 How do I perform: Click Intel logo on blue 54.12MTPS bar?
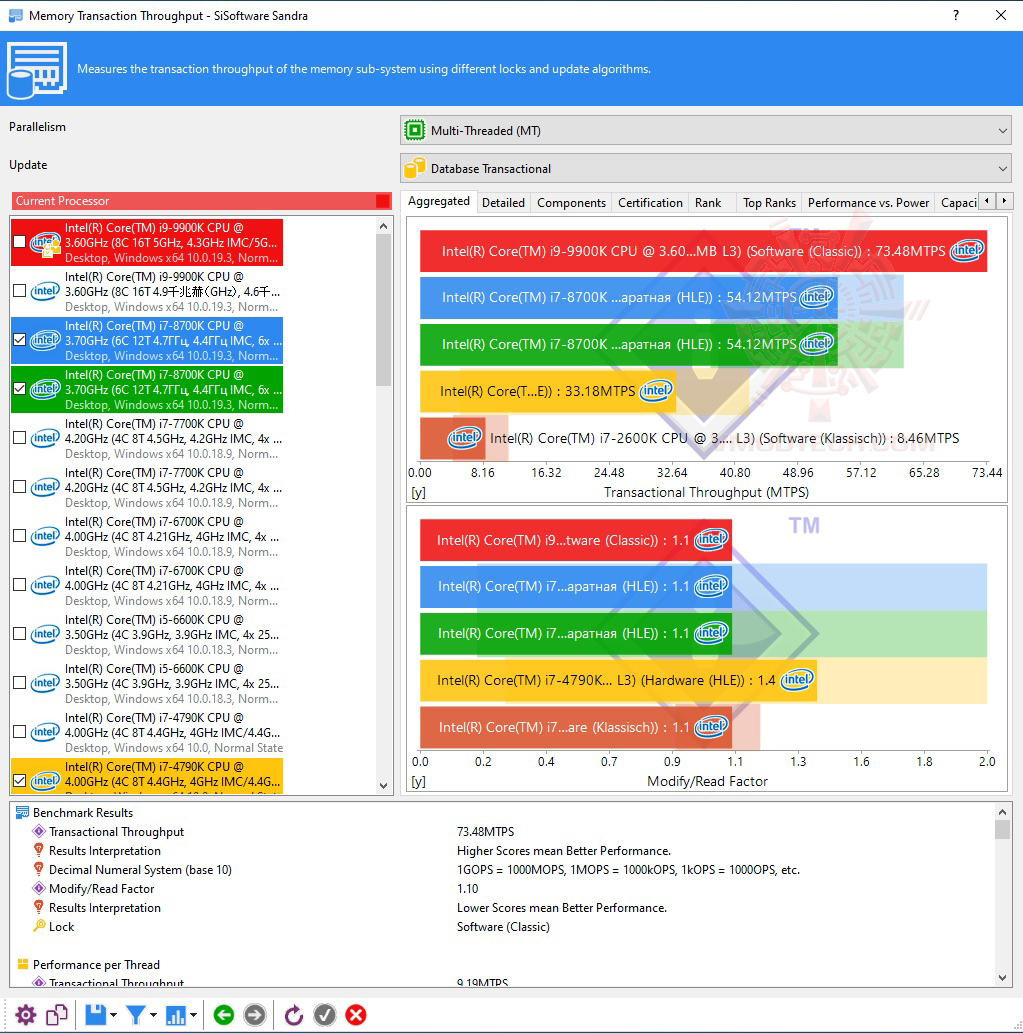[x=816, y=297]
